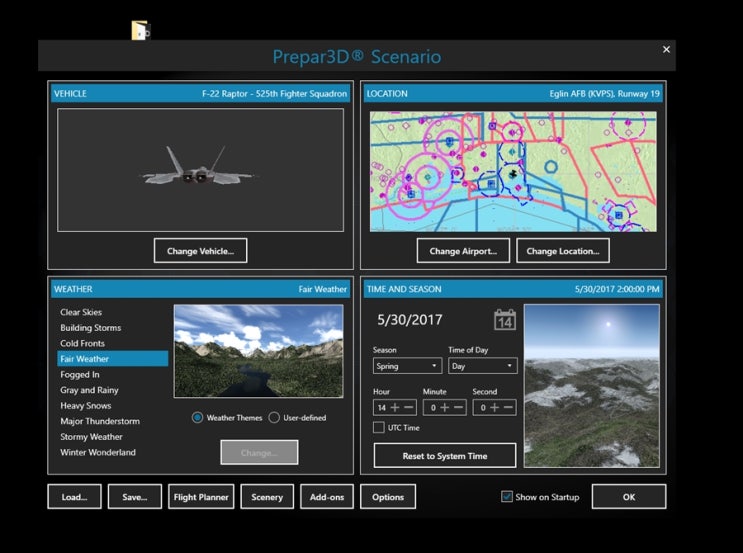Screen dimensions: 743x553
Task: Click the Change Location button
Action: 562,251
